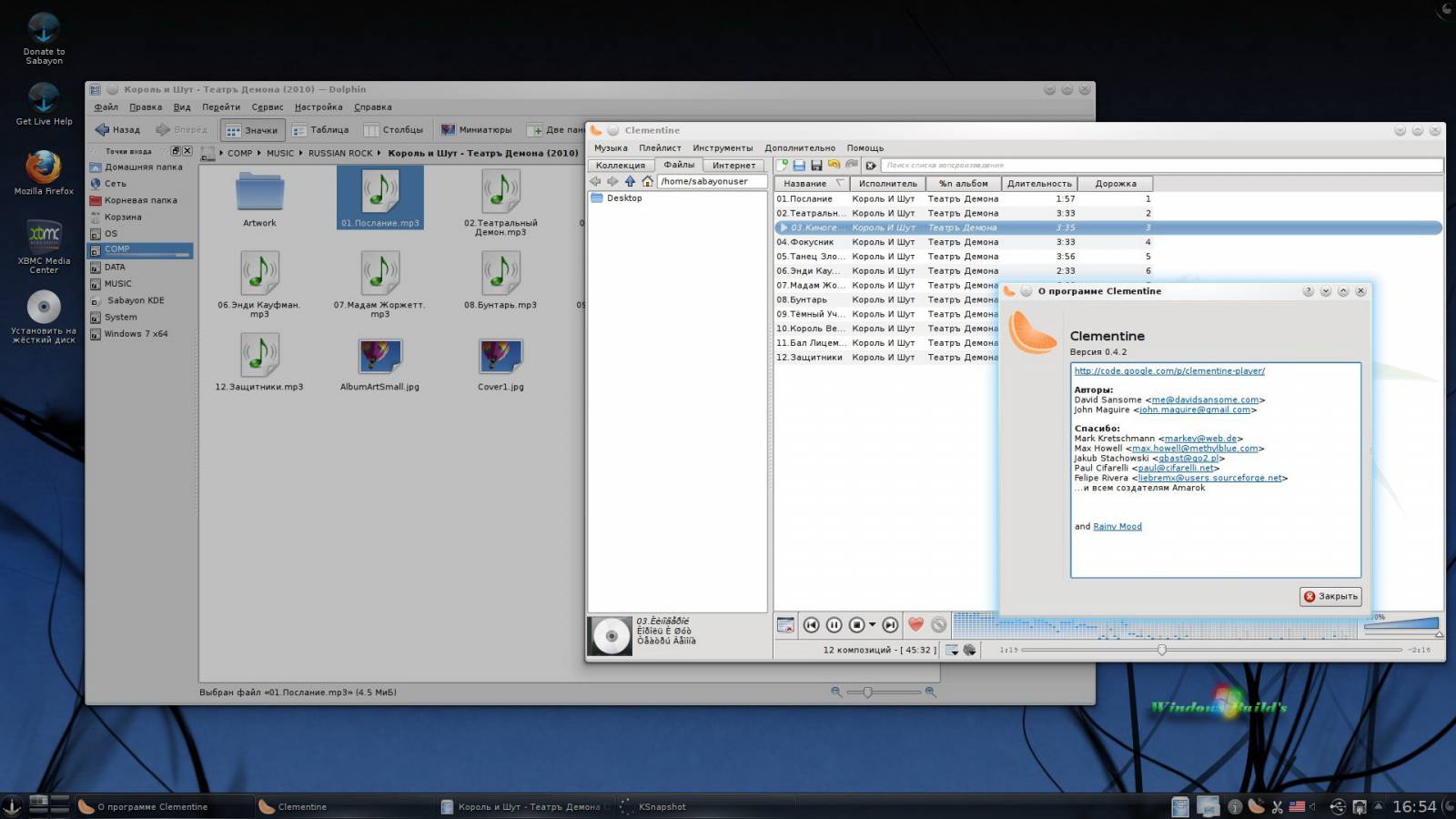Open the stop button's dropdown arrow
The height and width of the screenshot is (819, 1456).
click(873, 624)
